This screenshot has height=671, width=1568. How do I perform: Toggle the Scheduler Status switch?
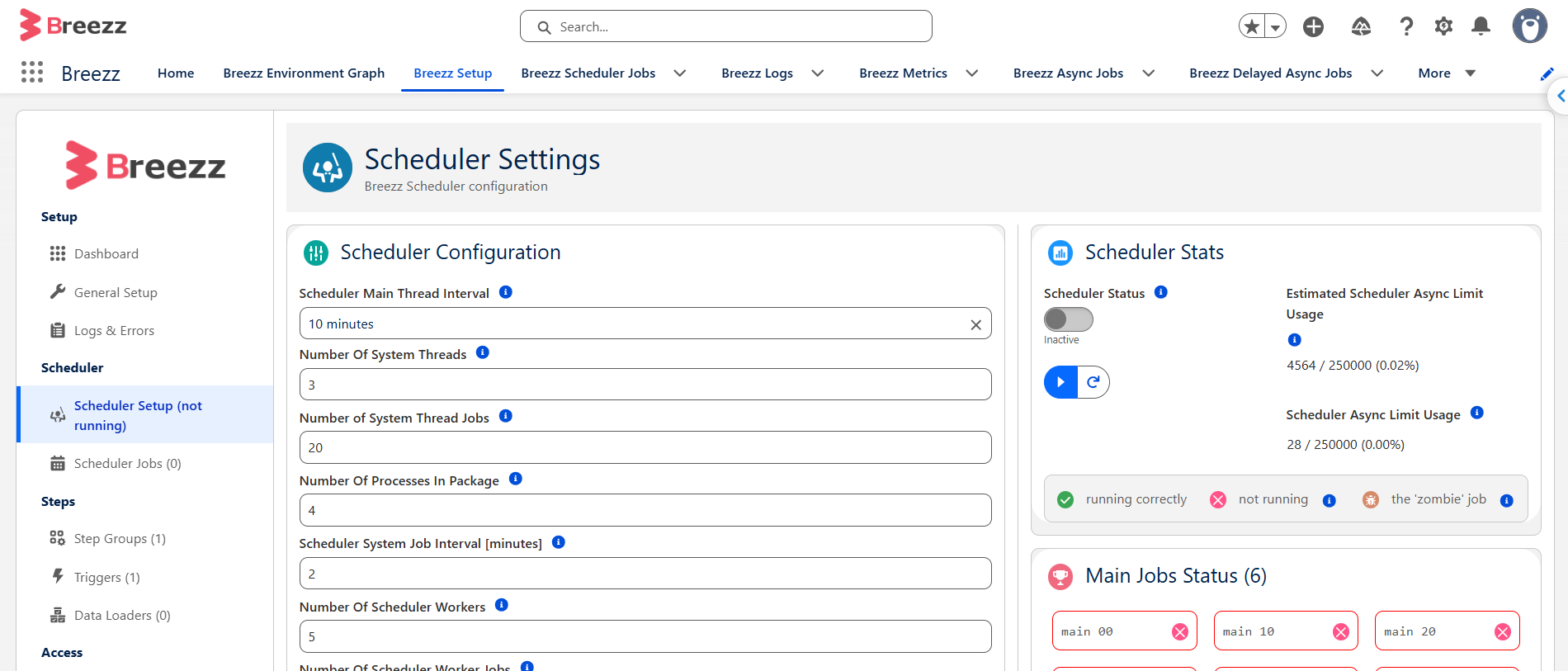(1069, 319)
